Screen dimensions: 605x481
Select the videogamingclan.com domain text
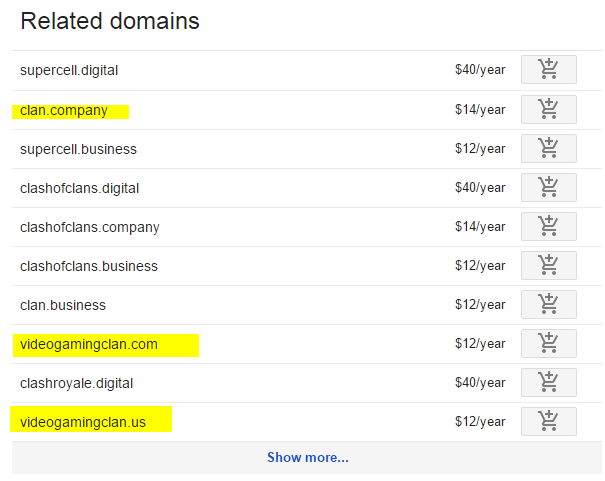[x=89, y=344]
